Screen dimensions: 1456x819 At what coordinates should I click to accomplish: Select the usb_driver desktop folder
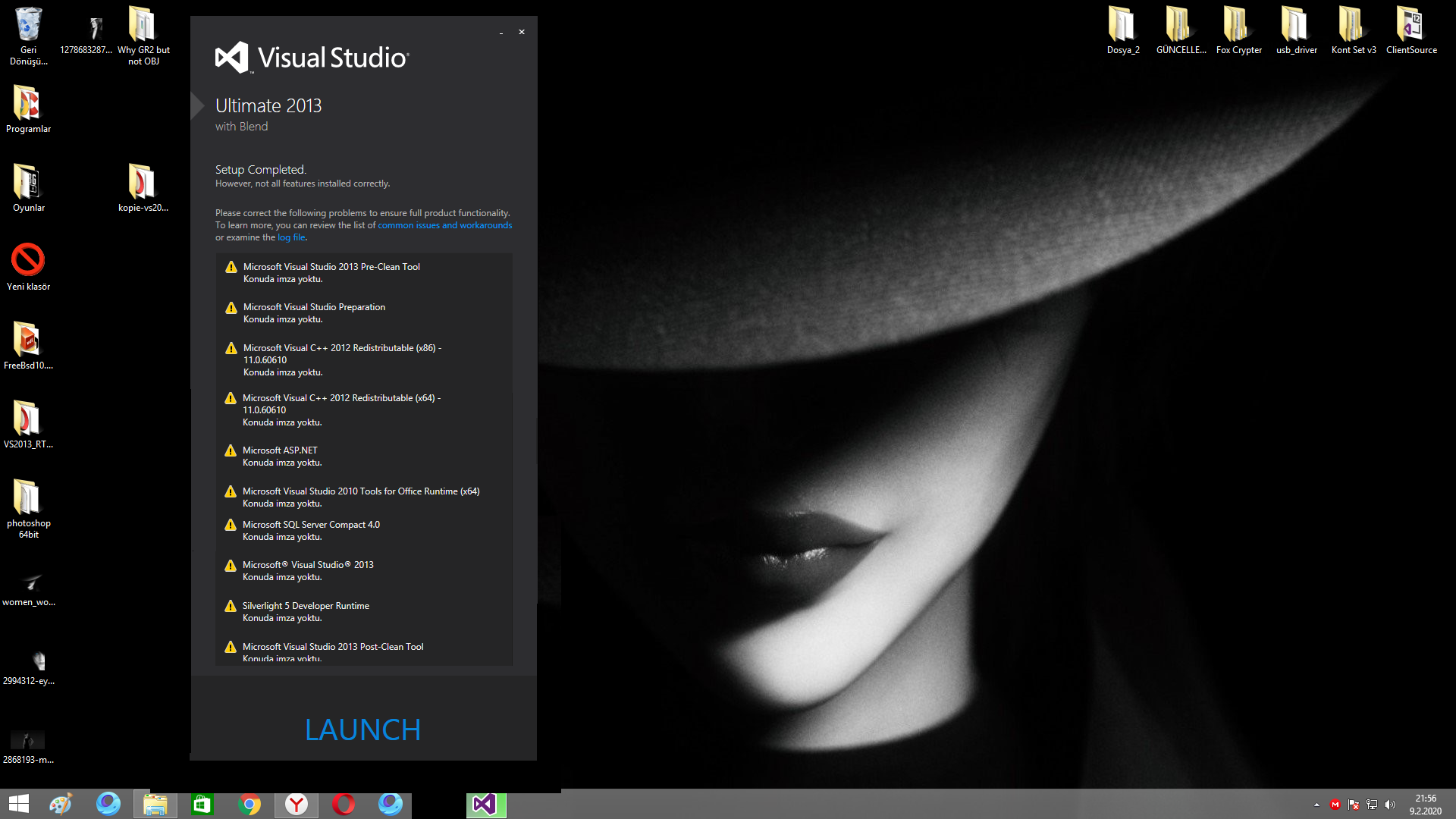(x=1296, y=30)
